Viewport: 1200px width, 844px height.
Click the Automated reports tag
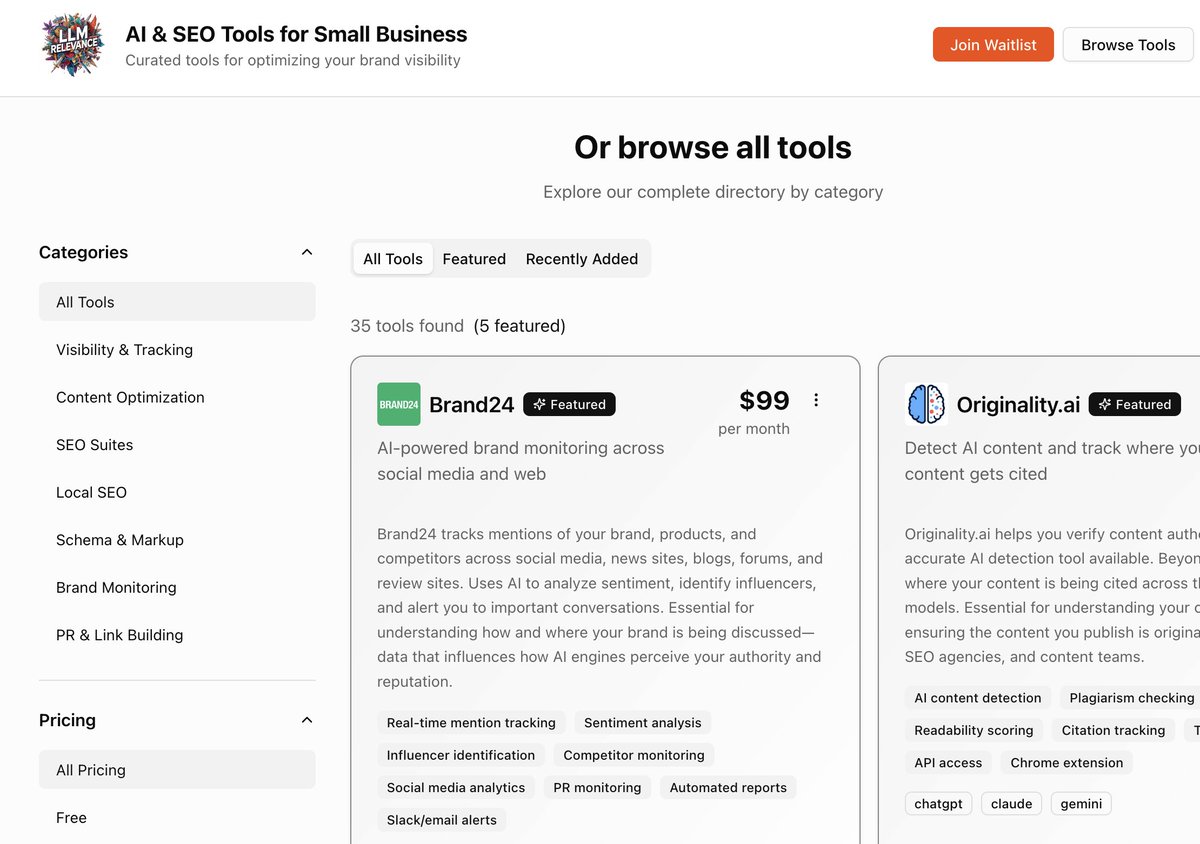point(728,788)
